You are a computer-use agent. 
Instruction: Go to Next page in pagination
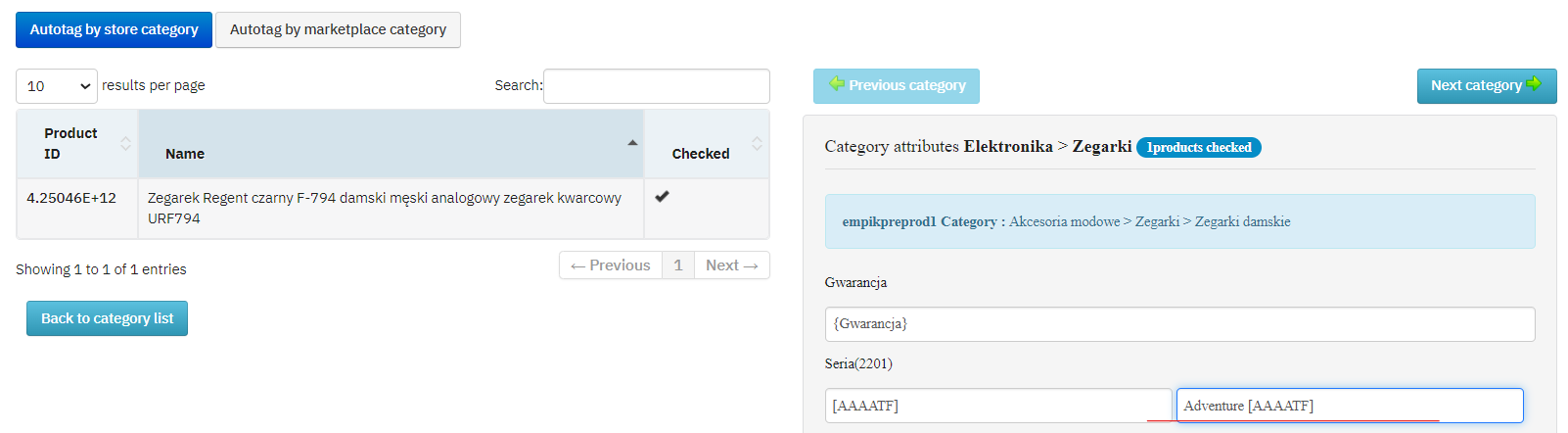coord(732,265)
